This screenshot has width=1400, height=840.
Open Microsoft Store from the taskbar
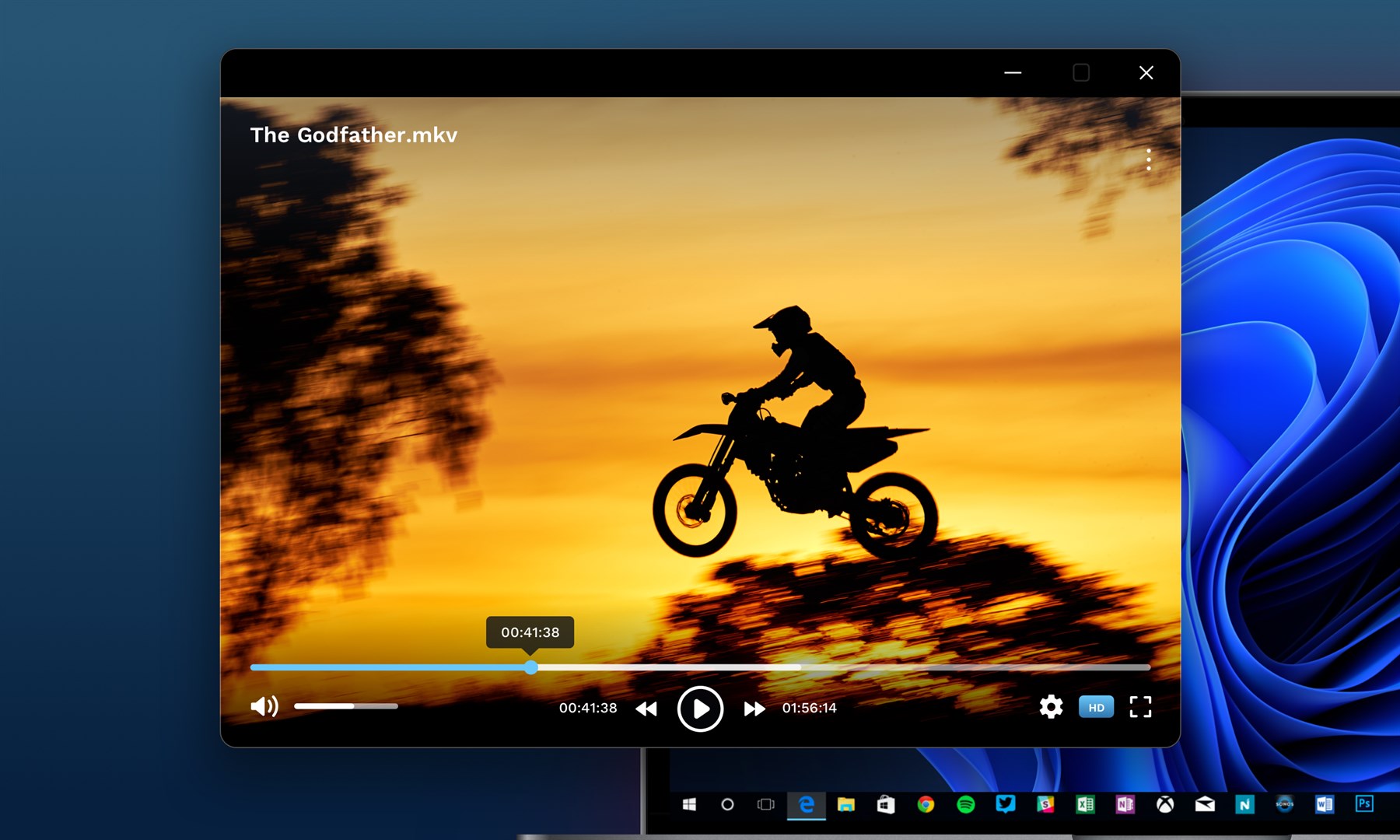886,804
